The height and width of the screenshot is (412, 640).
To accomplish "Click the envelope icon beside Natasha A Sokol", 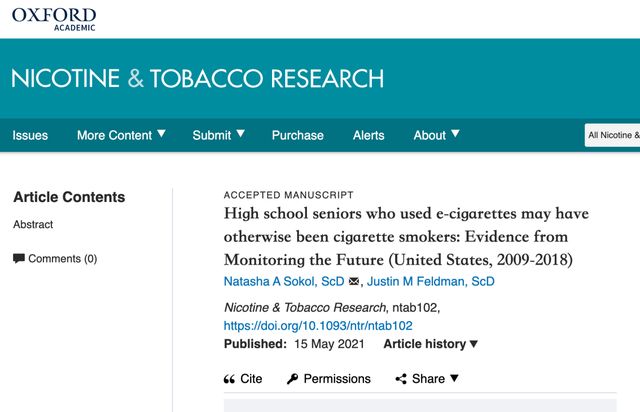I will click(x=353, y=282).
